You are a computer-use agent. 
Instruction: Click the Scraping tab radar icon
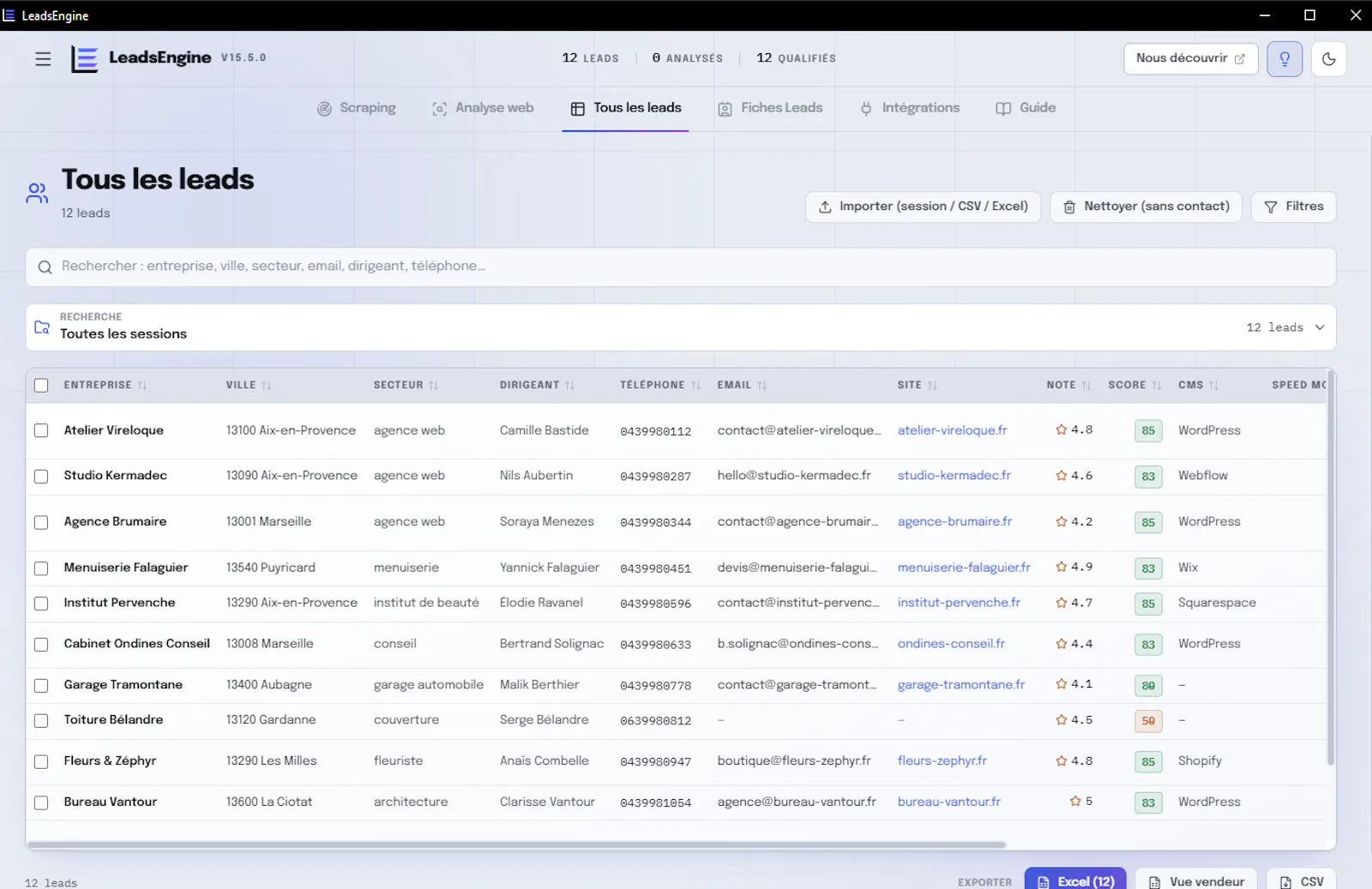(324, 109)
